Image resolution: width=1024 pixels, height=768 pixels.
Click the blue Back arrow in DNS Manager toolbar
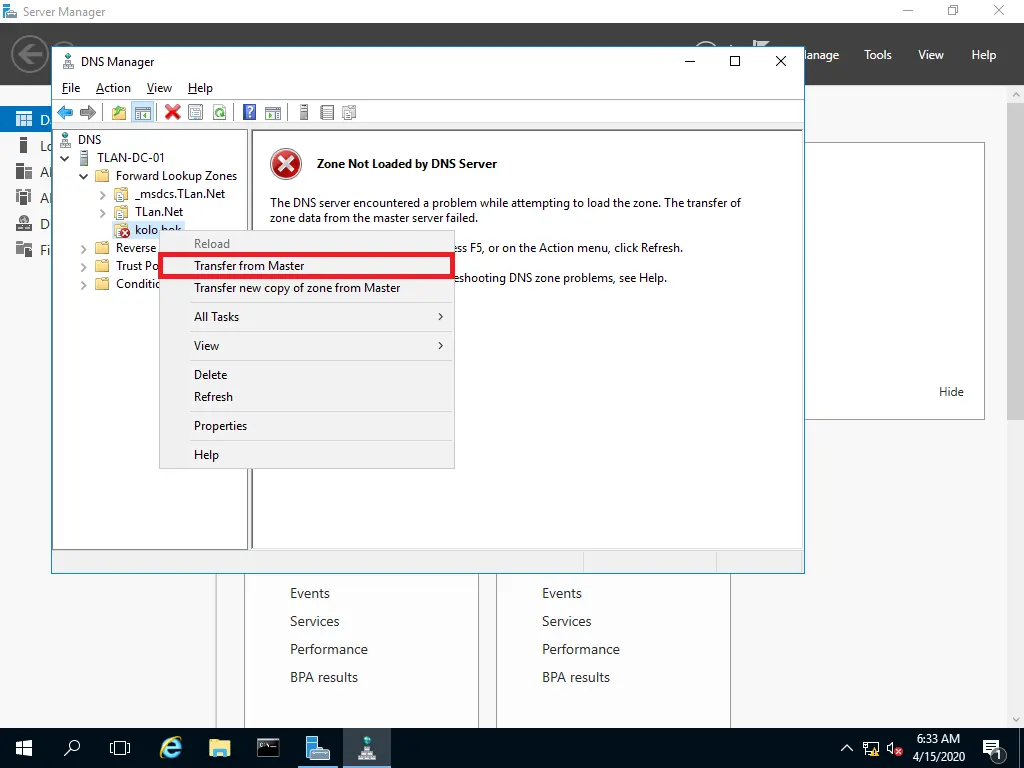(65, 112)
